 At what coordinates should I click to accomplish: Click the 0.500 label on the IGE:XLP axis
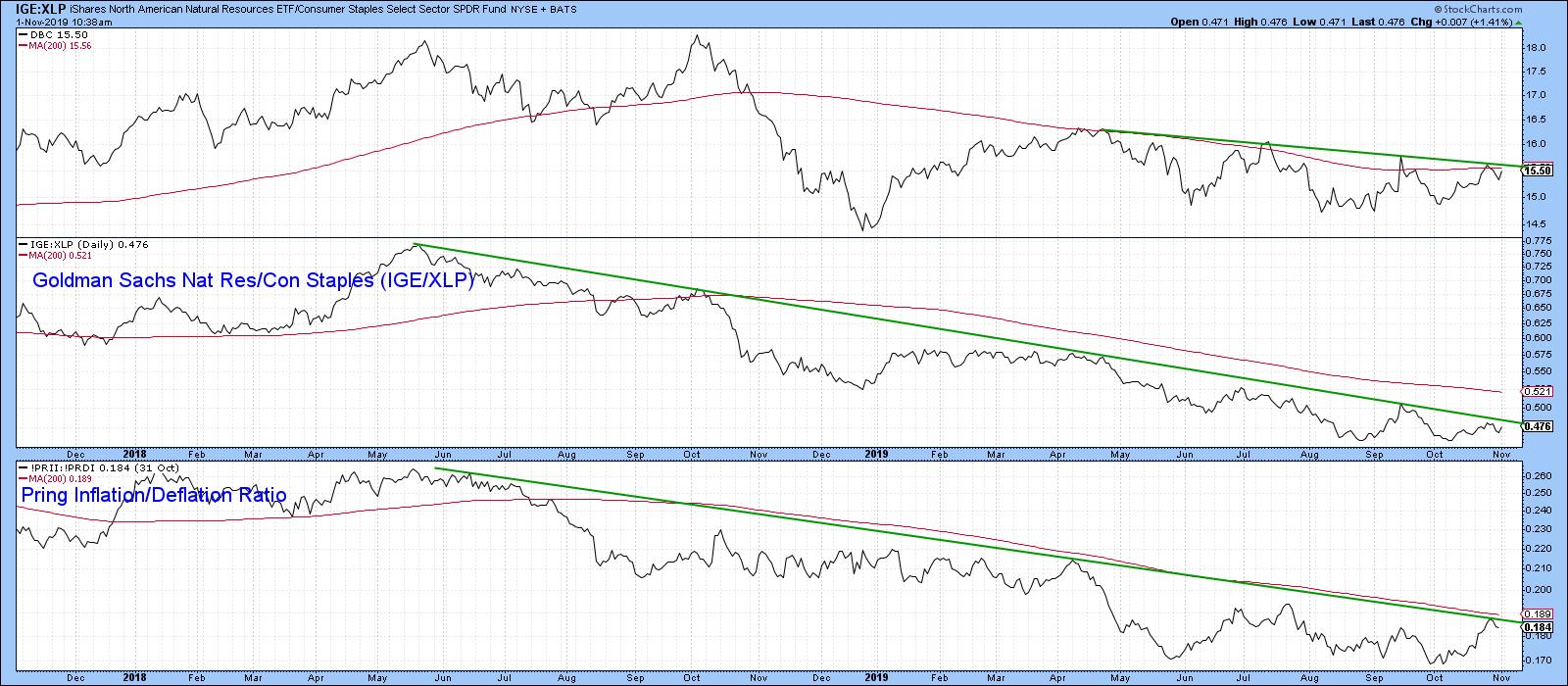(x=1540, y=408)
